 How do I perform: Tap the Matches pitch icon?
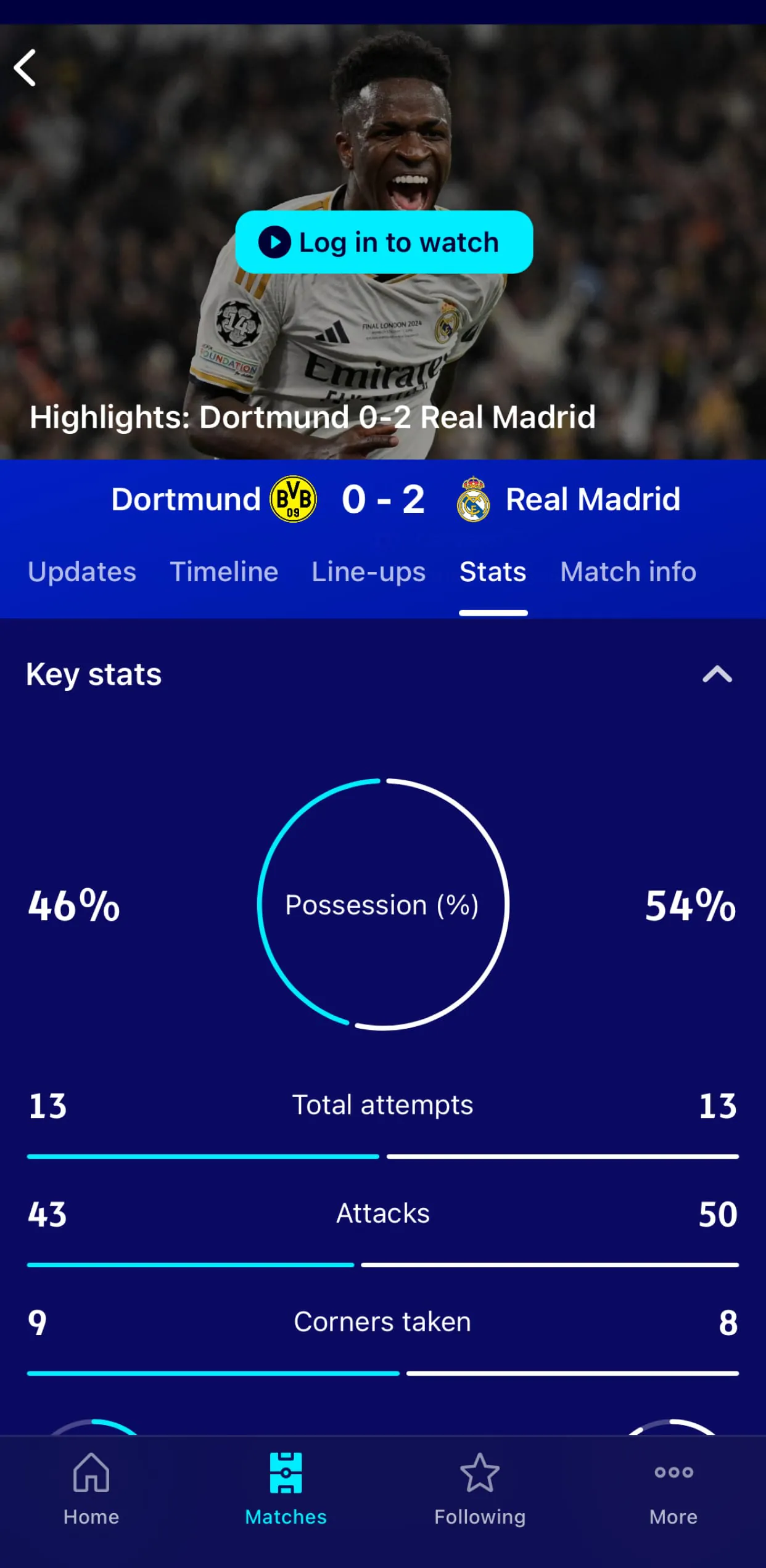tap(286, 1473)
